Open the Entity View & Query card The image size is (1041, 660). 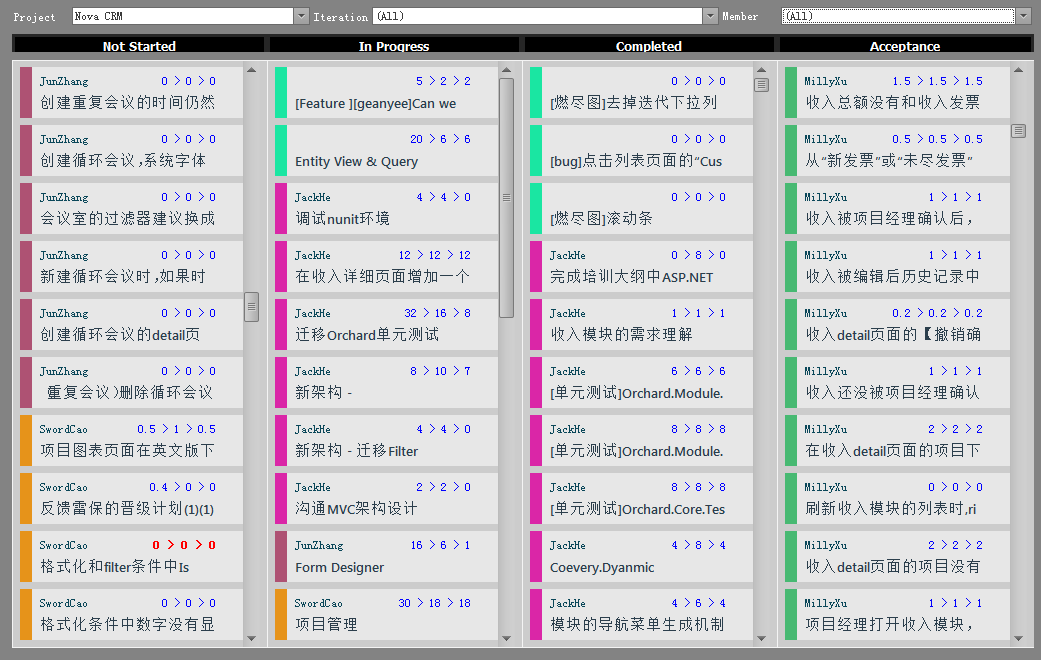386,151
